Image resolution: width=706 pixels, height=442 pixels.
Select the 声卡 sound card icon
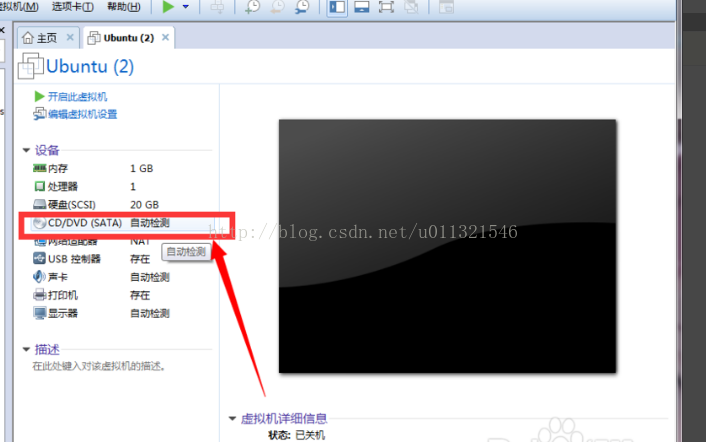[40, 276]
